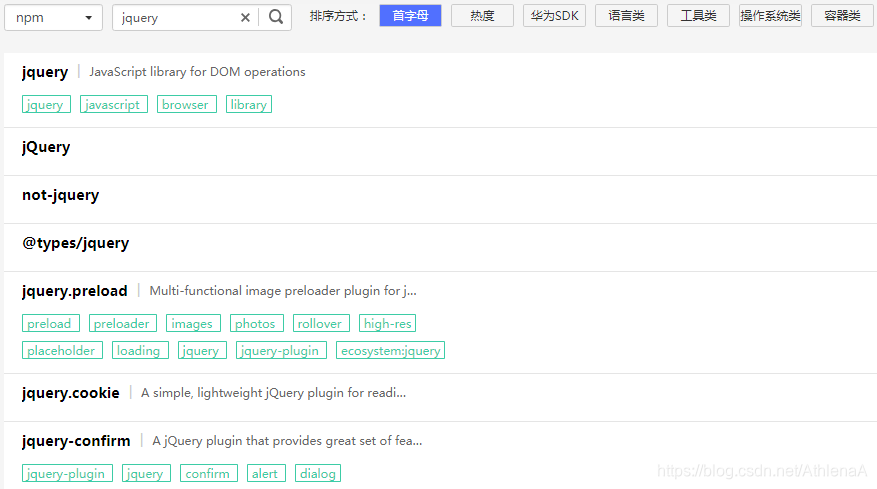
Task: Click 'A jQuery plugin that provides' description
Action: coord(287,441)
